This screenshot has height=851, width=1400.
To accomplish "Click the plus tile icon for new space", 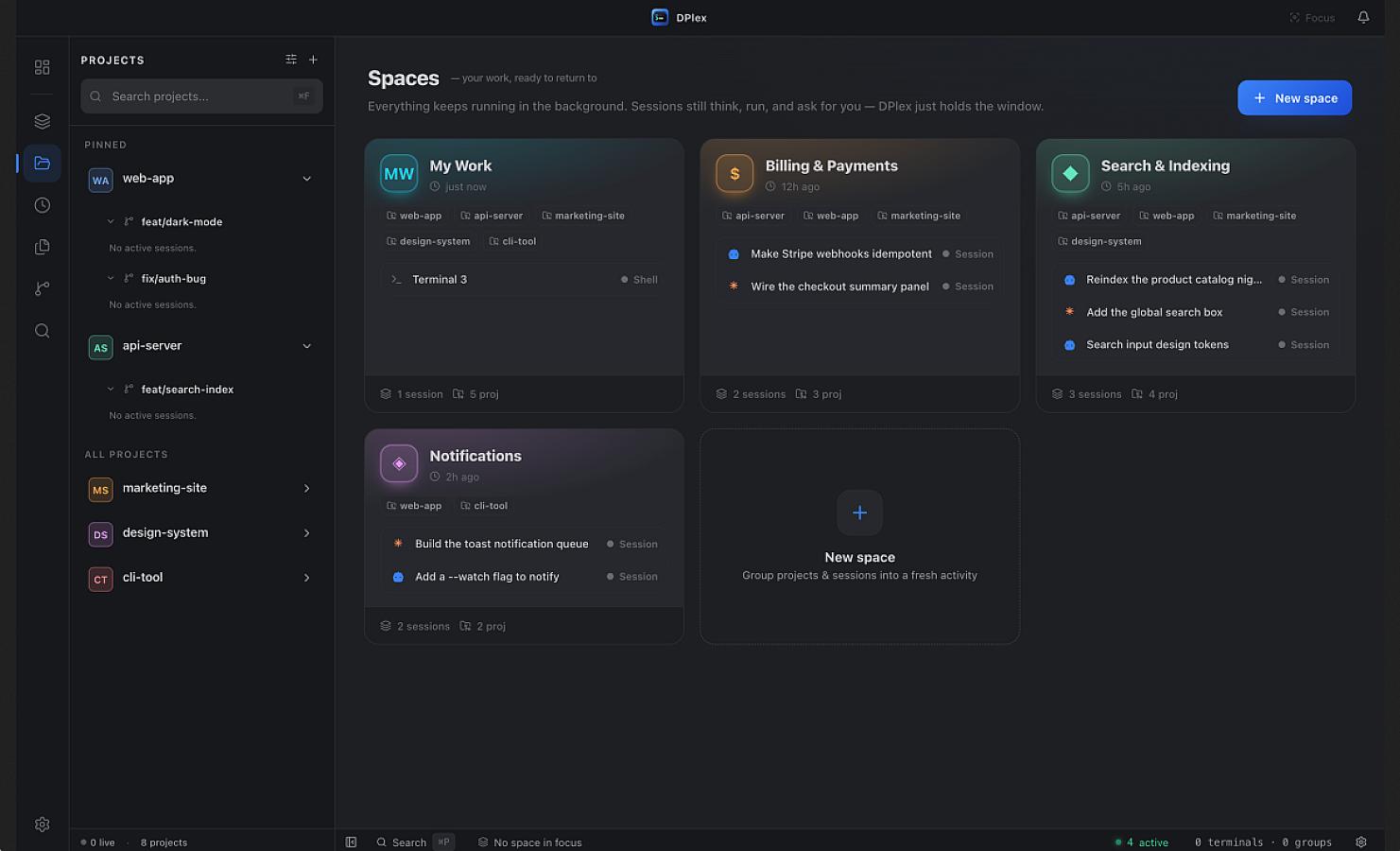I will (x=859, y=512).
